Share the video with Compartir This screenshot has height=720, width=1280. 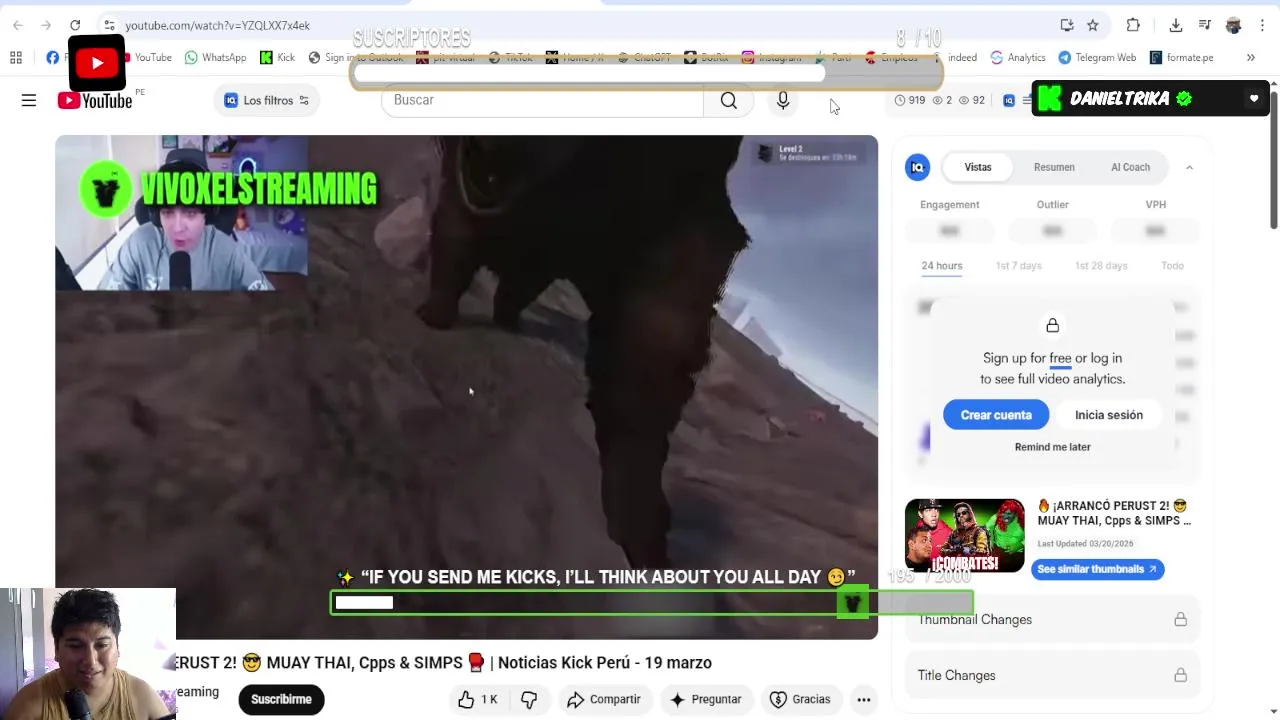pos(604,699)
